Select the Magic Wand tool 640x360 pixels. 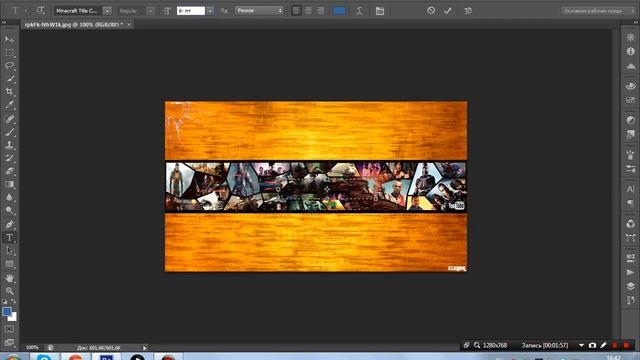coord(9,78)
